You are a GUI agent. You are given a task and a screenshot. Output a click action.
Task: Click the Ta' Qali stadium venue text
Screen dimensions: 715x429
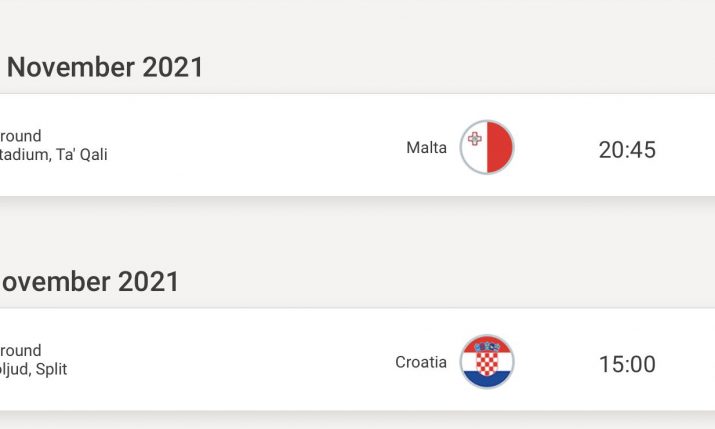pos(54,155)
